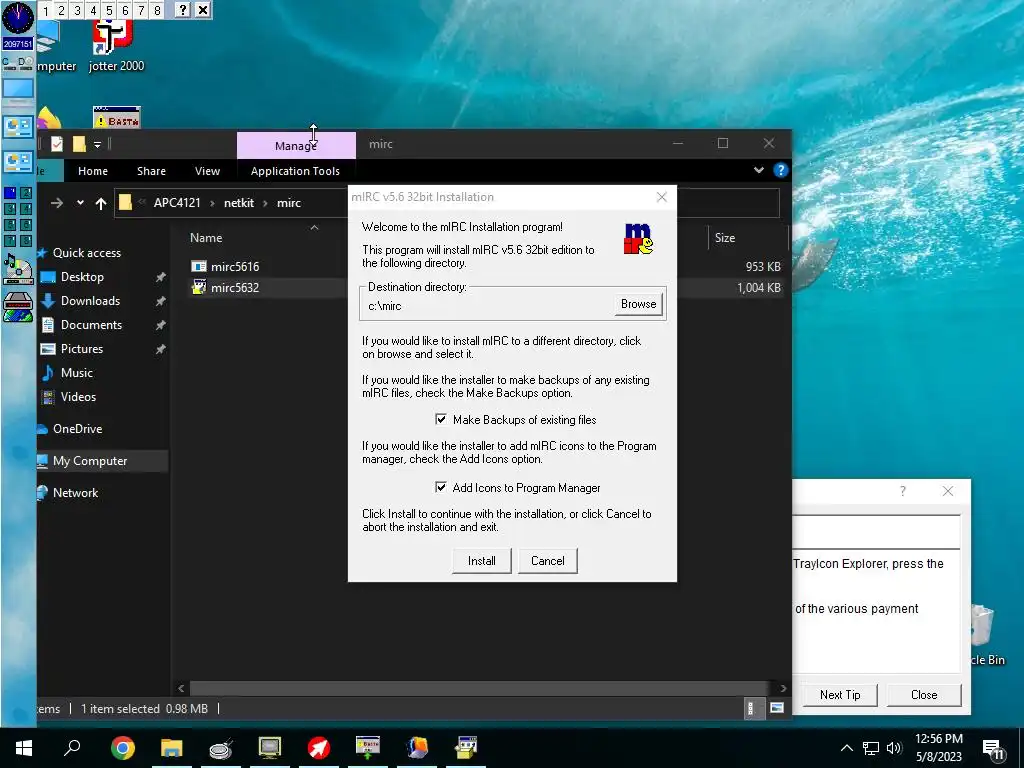This screenshot has width=1024, height=768.
Task: Click the system clock date and time
Action: [938, 748]
